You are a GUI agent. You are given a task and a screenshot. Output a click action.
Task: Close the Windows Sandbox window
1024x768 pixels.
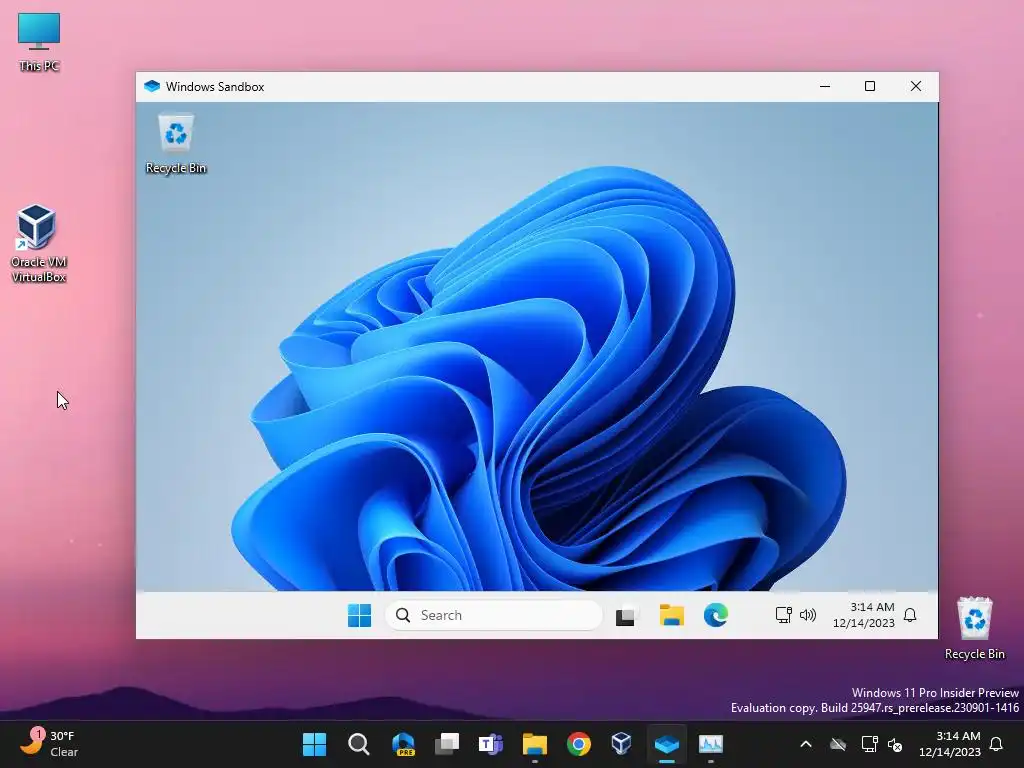tap(916, 86)
